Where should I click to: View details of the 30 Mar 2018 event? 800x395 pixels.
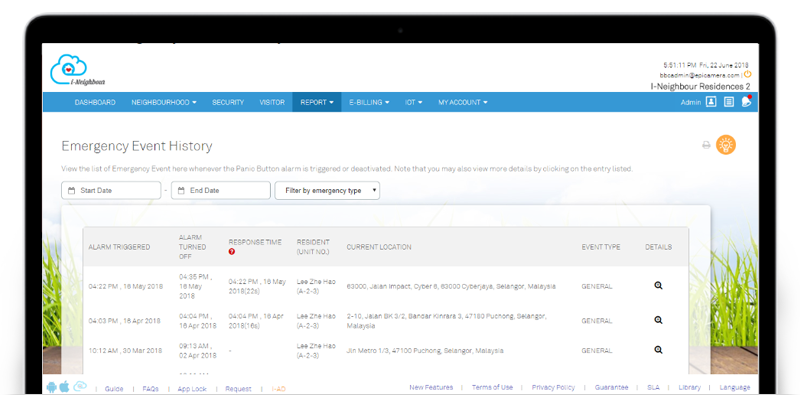658,350
